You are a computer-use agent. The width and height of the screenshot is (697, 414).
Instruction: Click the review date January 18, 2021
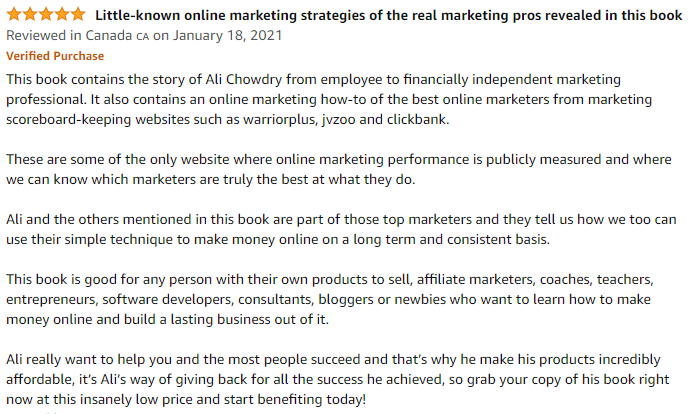click(227, 36)
